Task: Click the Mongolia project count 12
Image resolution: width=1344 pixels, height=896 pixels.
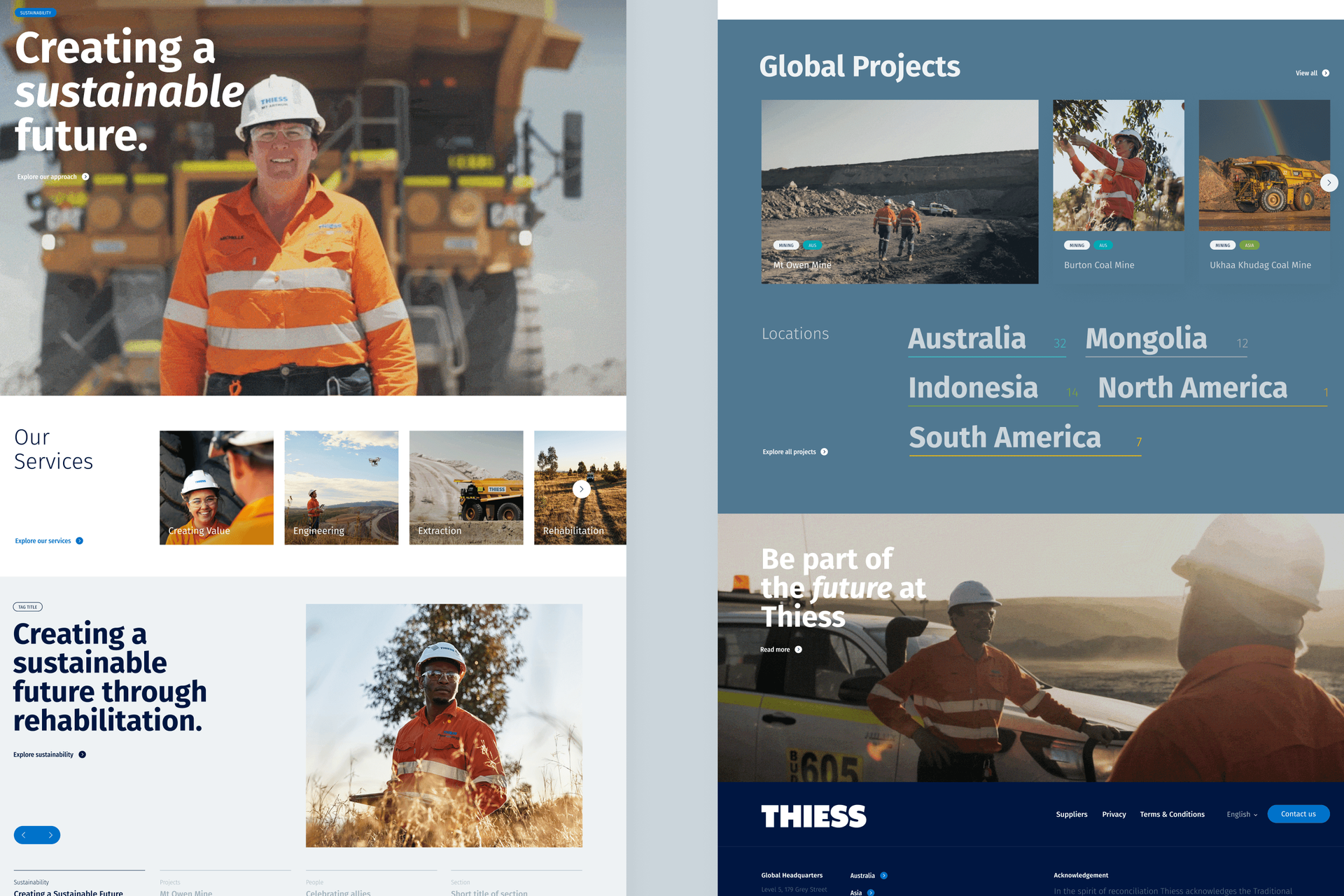Action: tap(1242, 344)
